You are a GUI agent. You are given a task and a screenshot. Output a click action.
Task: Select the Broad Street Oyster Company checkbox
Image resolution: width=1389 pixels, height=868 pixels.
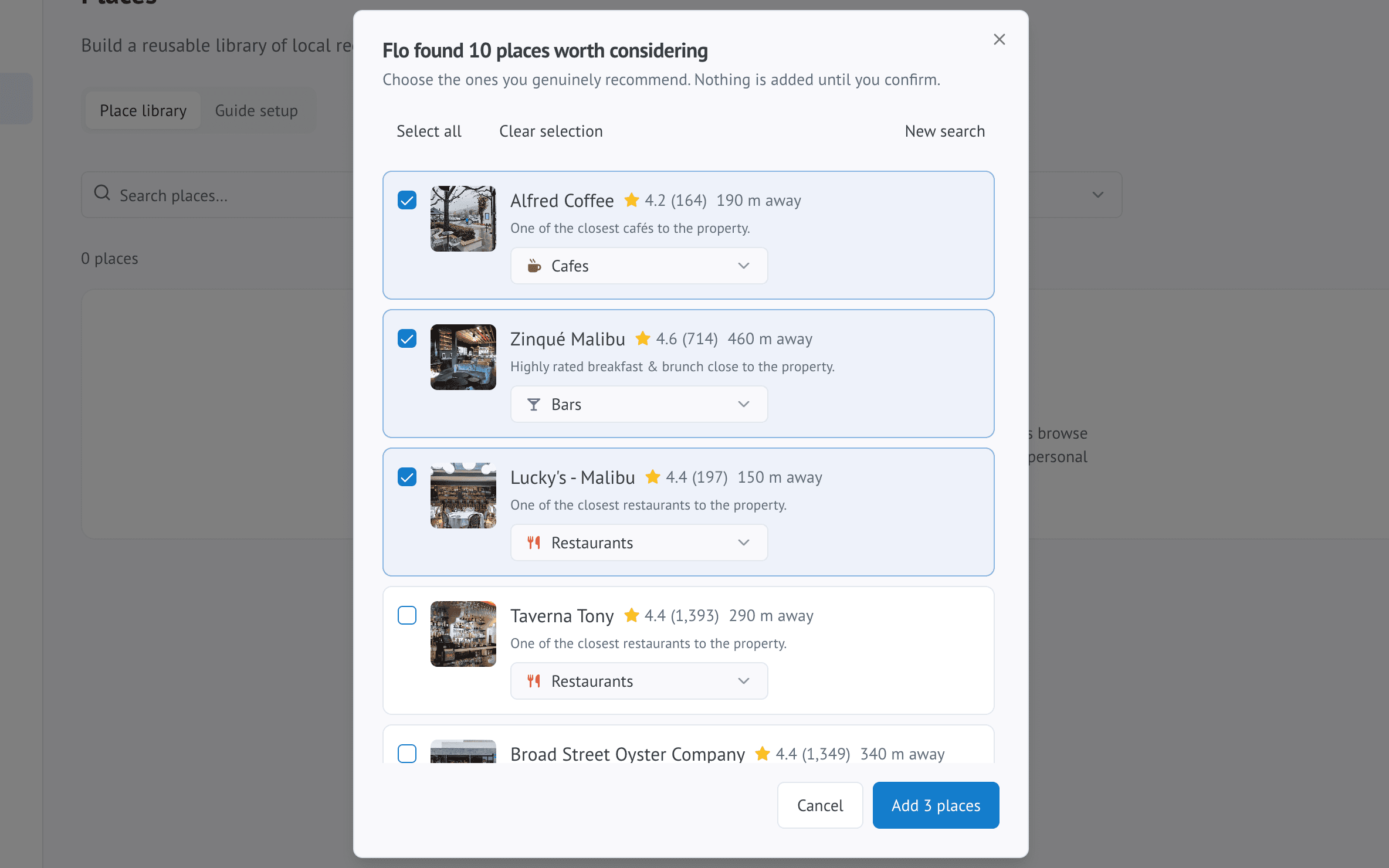click(407, 754)
